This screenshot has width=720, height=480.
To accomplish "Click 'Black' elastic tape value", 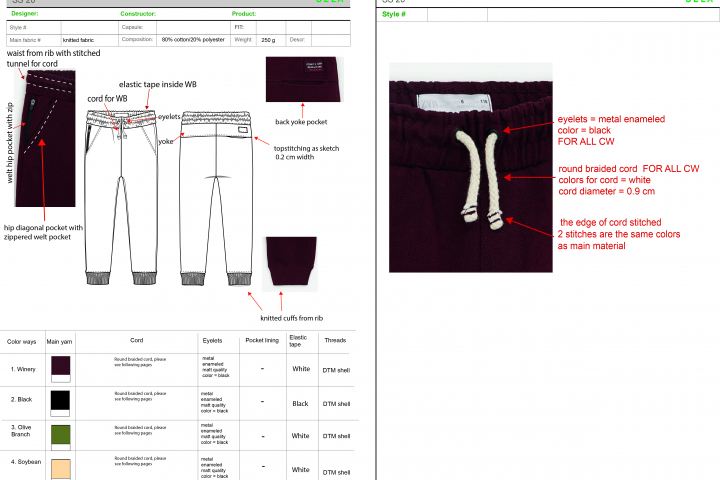I will pyautogui.click(x=300, y=403).
